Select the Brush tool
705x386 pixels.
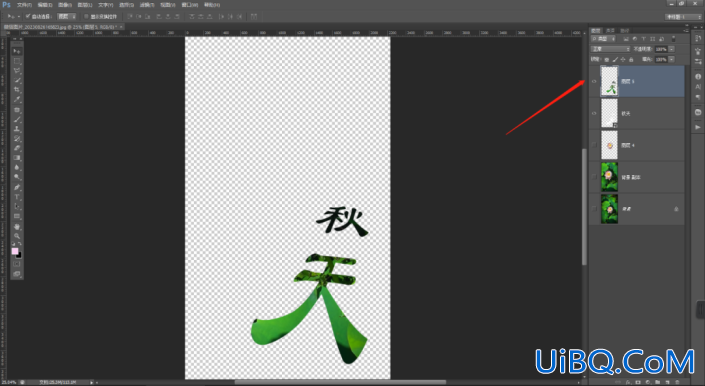click(17, 120)
